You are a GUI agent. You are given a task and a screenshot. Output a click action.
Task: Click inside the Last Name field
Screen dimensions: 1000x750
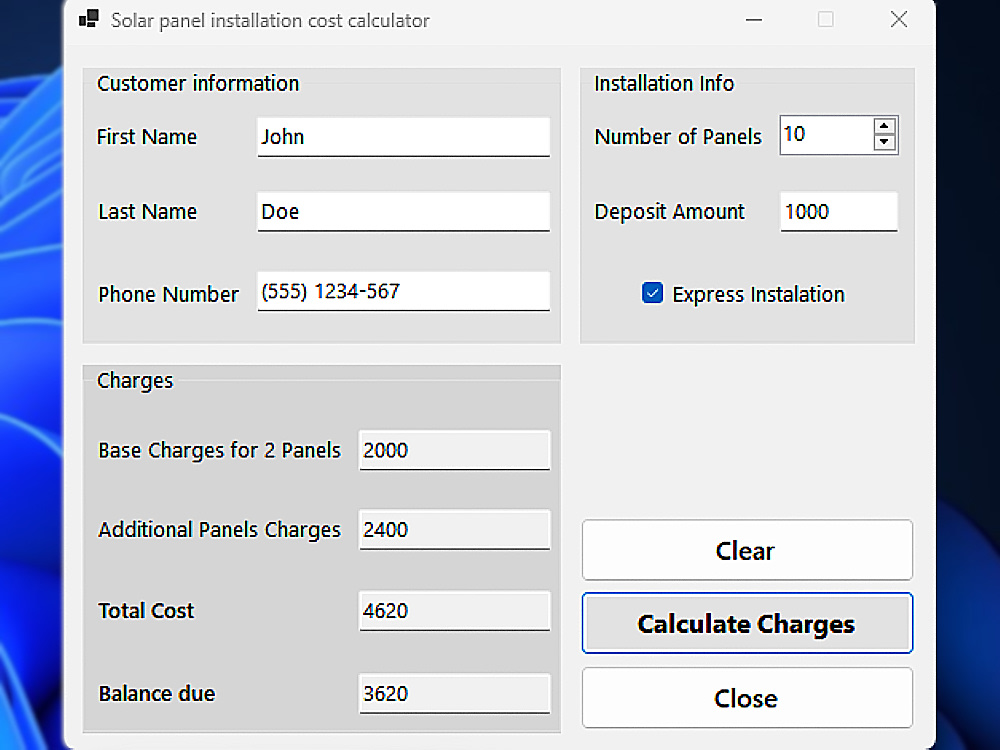click(x=403, y=211)
